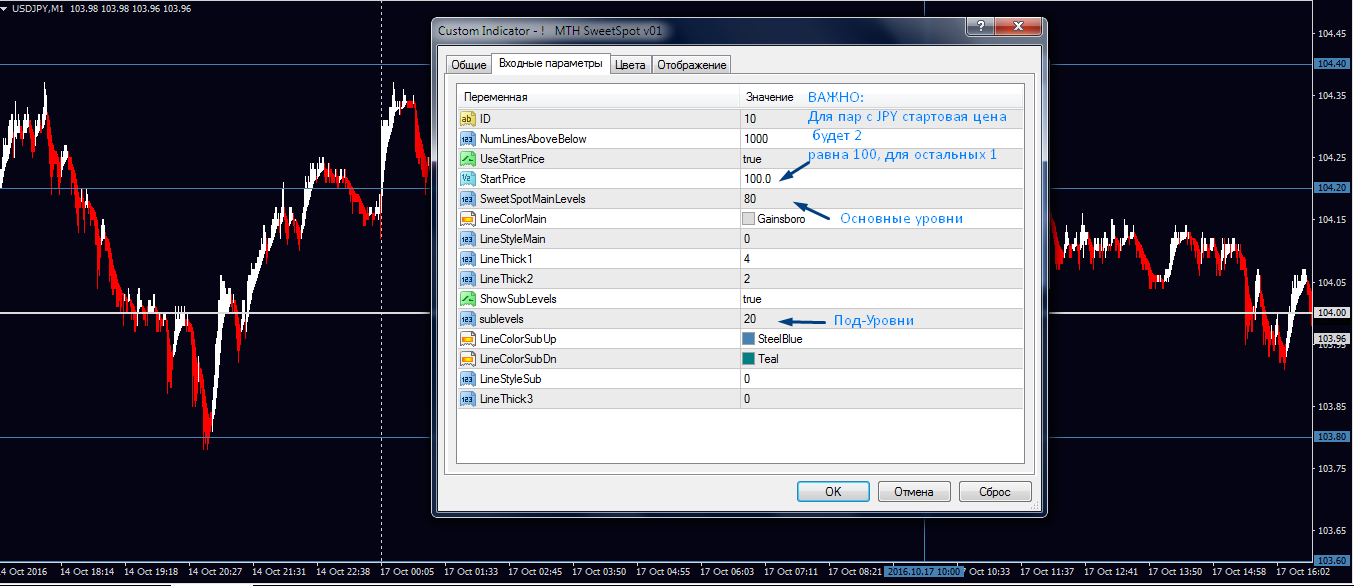The image size is (1354, 586).
Task: Select the ShowSubLevels parameter name
Action: pos(519,299)
